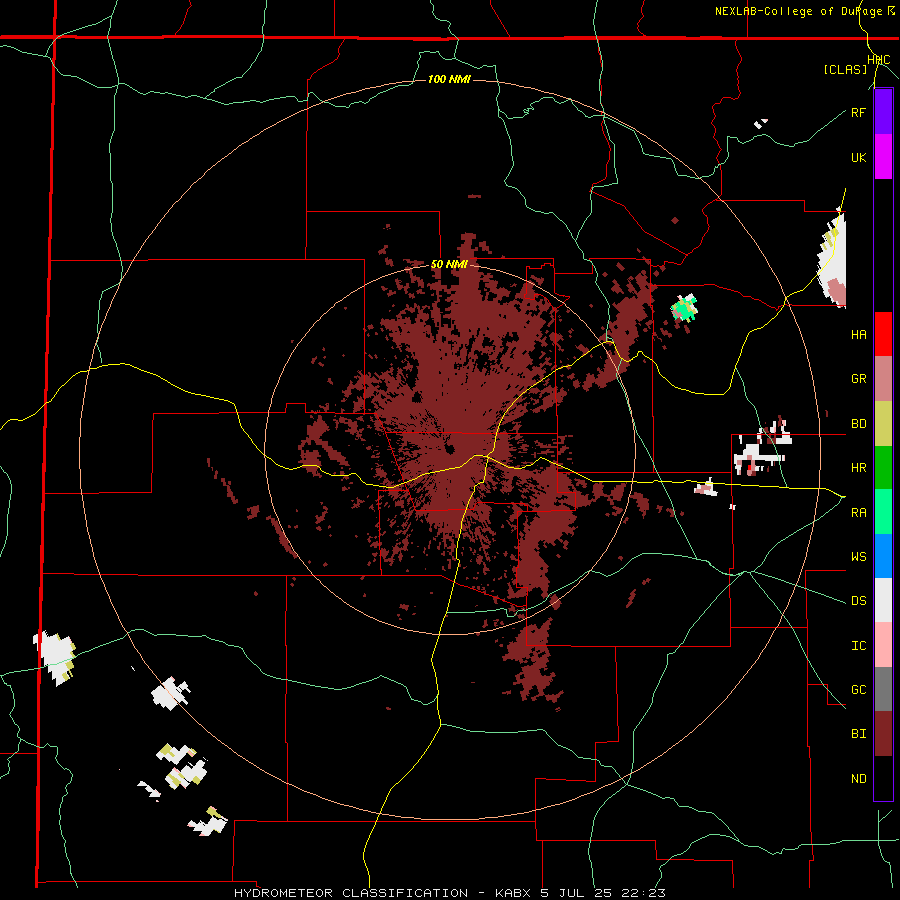This screenshot has height=900, width=900.
Task: Select the HR legend label
Action: click(858, 468)
